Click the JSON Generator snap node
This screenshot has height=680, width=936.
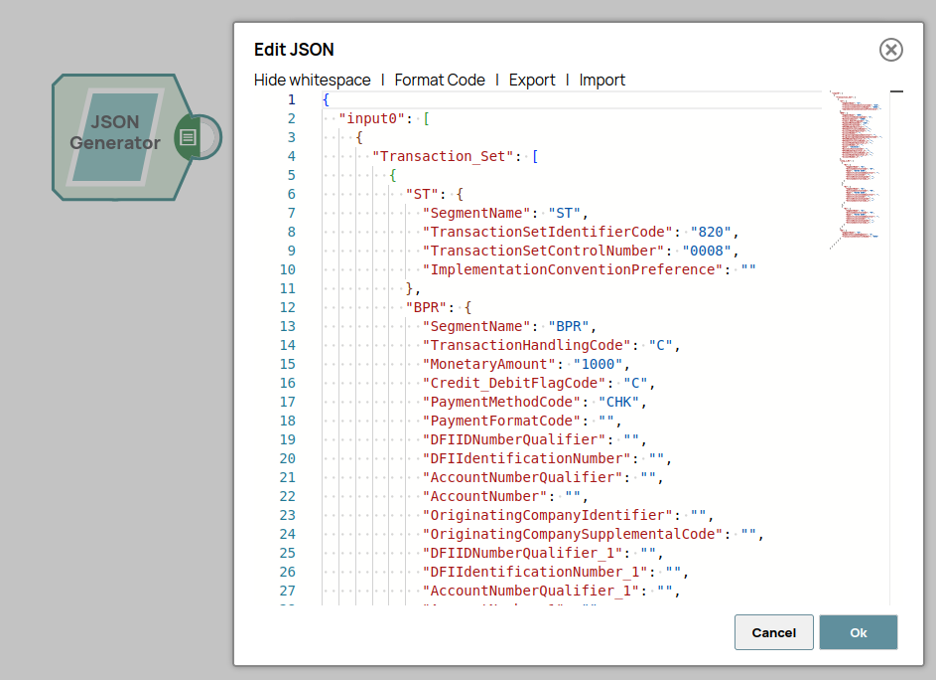click(x=114, y=137)
